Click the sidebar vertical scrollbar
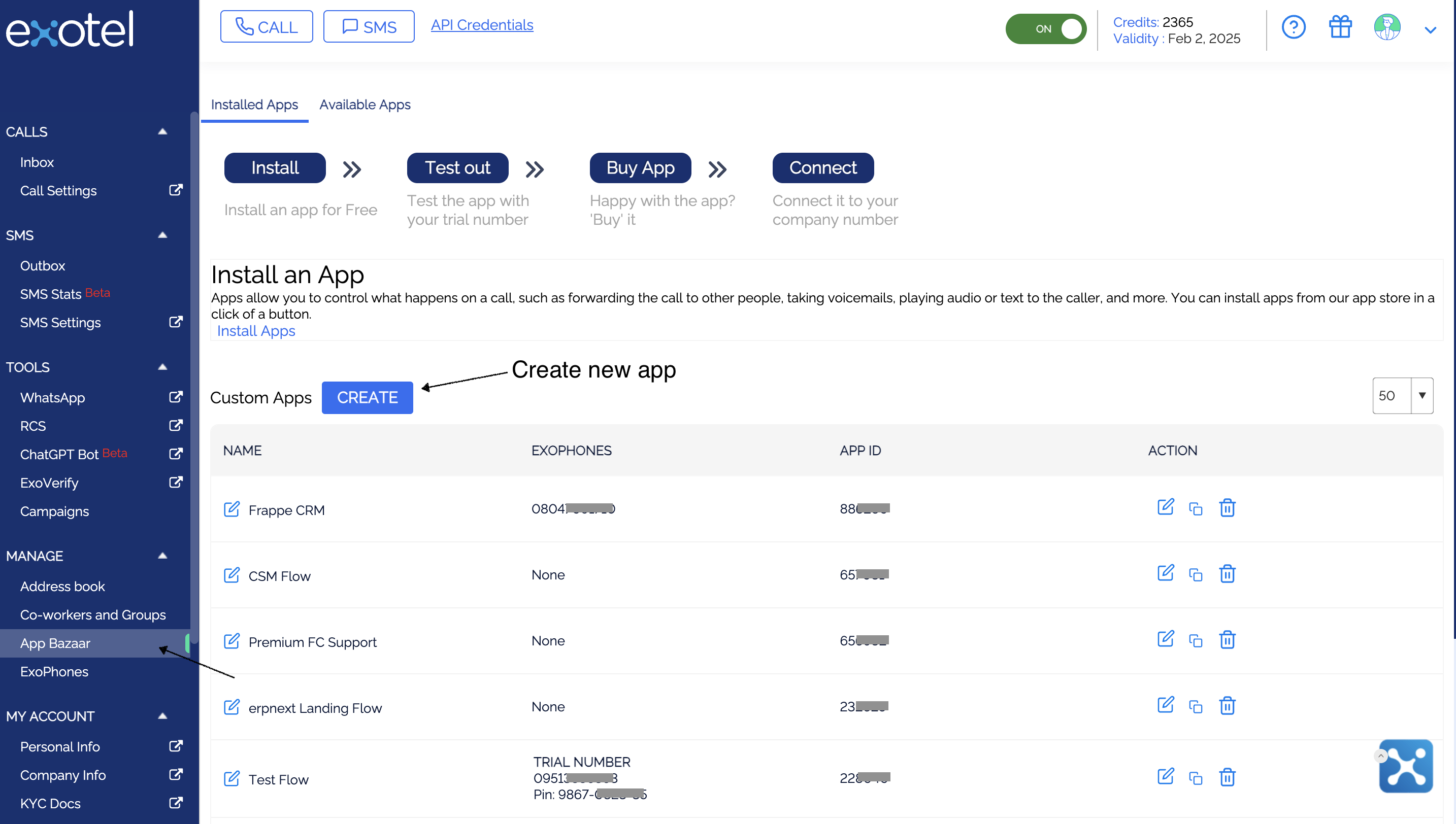The width and height of the screenshot is (1456, 824). [194, 373]
